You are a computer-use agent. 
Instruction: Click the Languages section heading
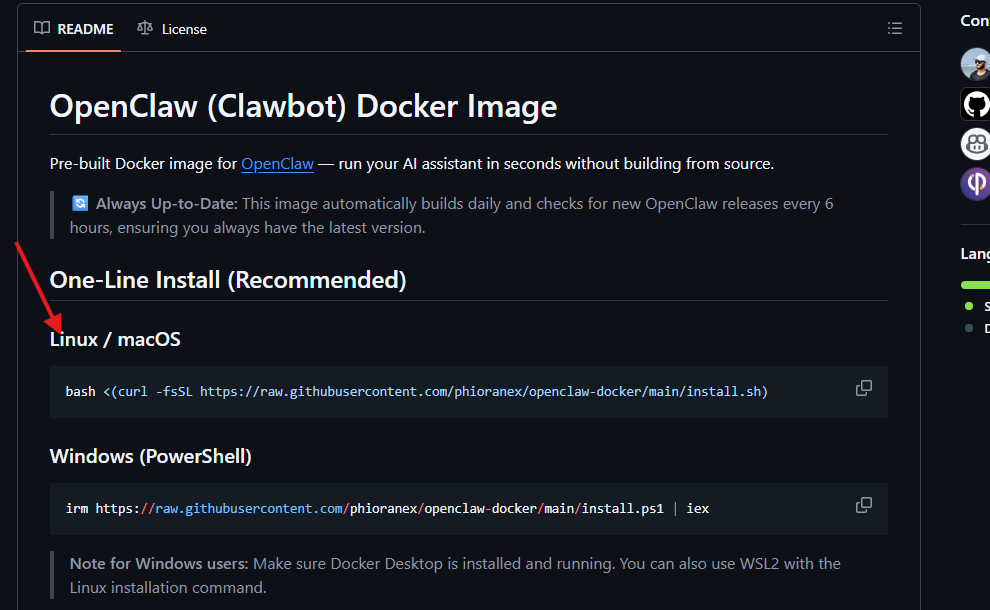click(x=975, y=253)
